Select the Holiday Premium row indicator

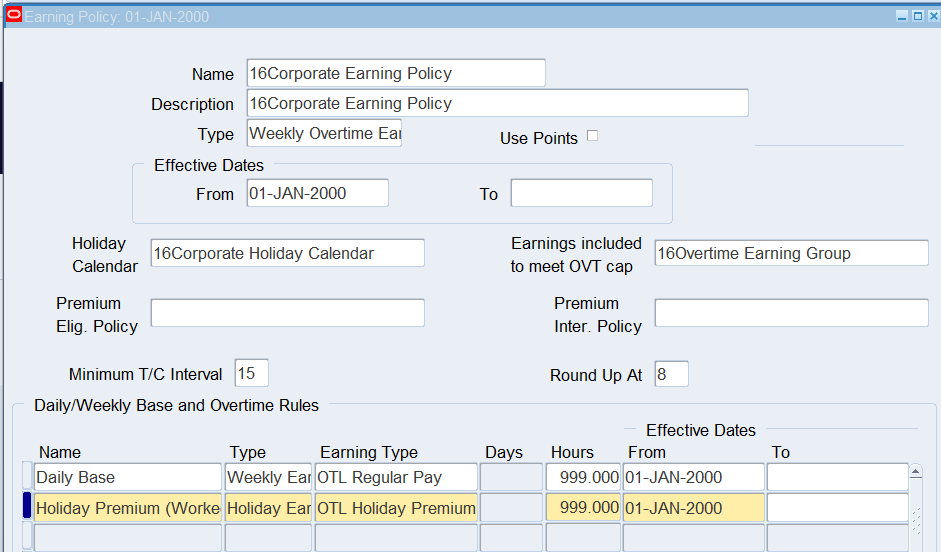pos(27,508)
